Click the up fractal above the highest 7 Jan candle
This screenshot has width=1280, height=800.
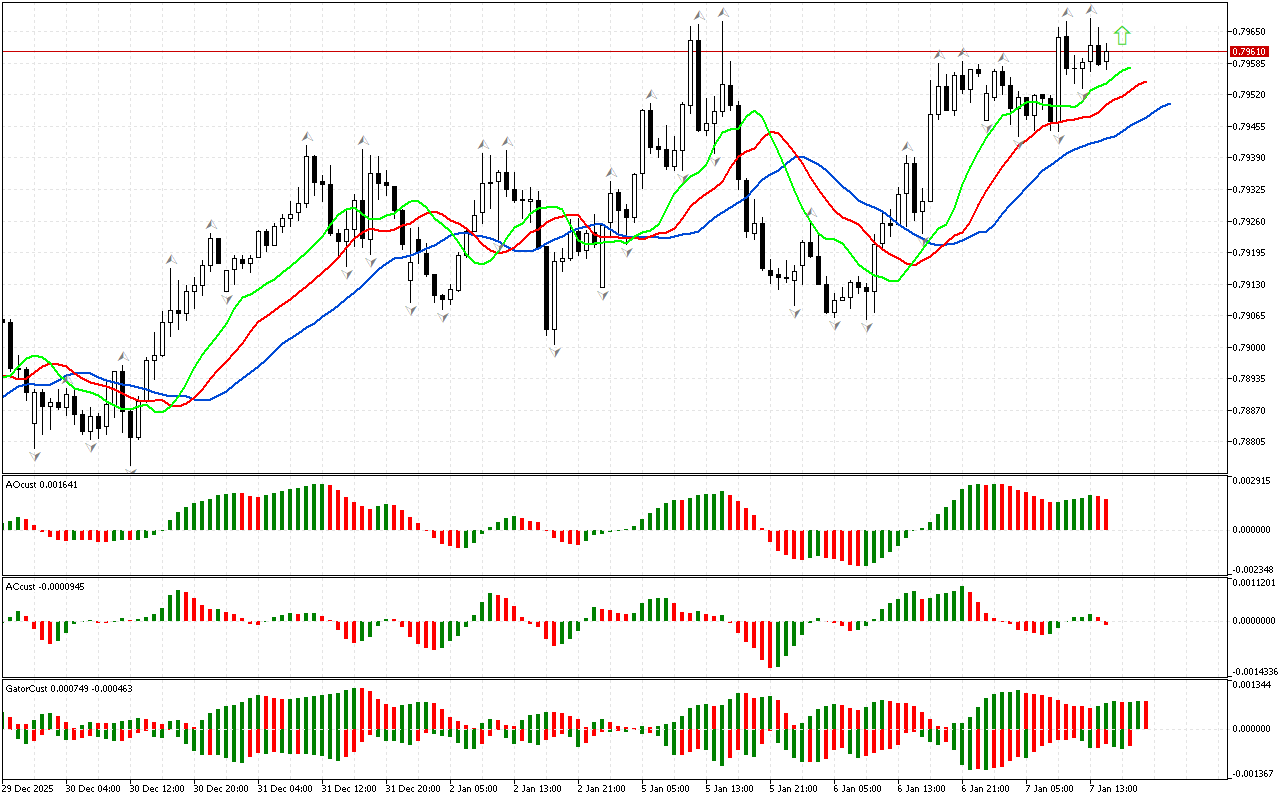(x=1091, y=10)
